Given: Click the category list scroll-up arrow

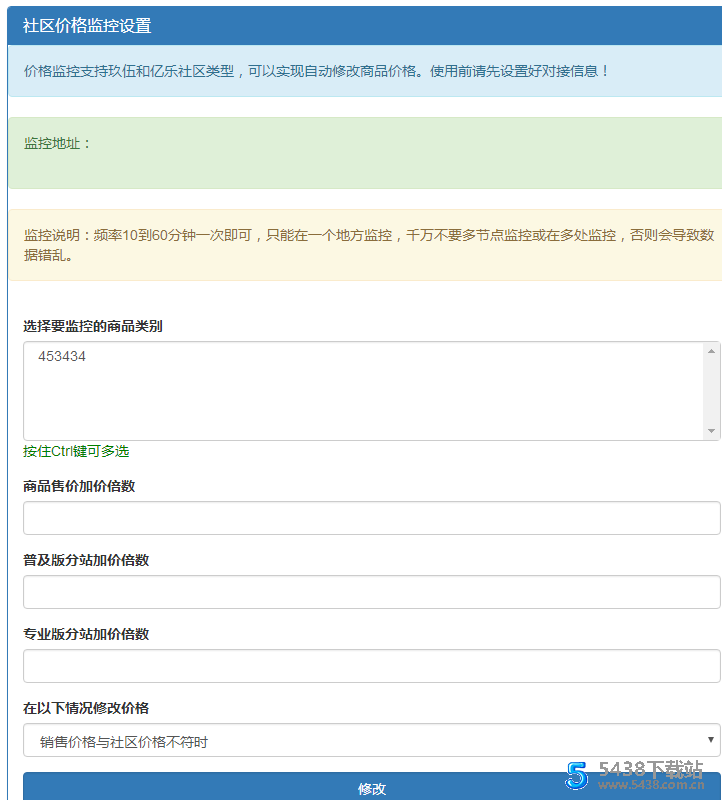Looking at the screenshot, I should [x=711, y=351].
